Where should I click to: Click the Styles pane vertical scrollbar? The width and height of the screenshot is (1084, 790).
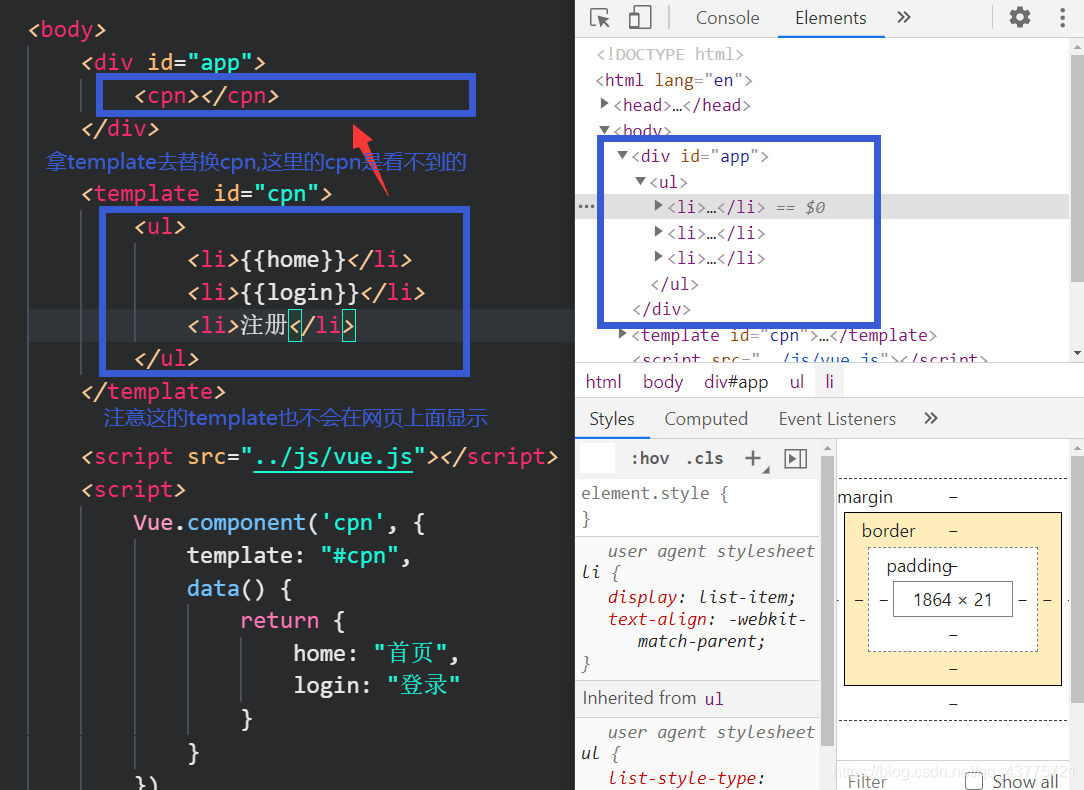[828, 601]
